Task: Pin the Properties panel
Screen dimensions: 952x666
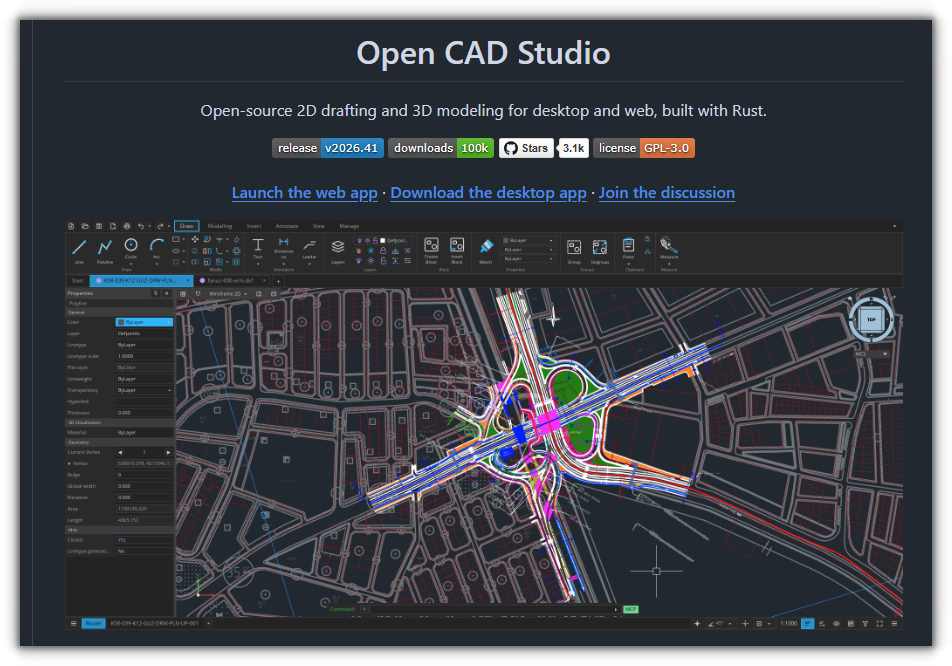Action: point(156,293)
